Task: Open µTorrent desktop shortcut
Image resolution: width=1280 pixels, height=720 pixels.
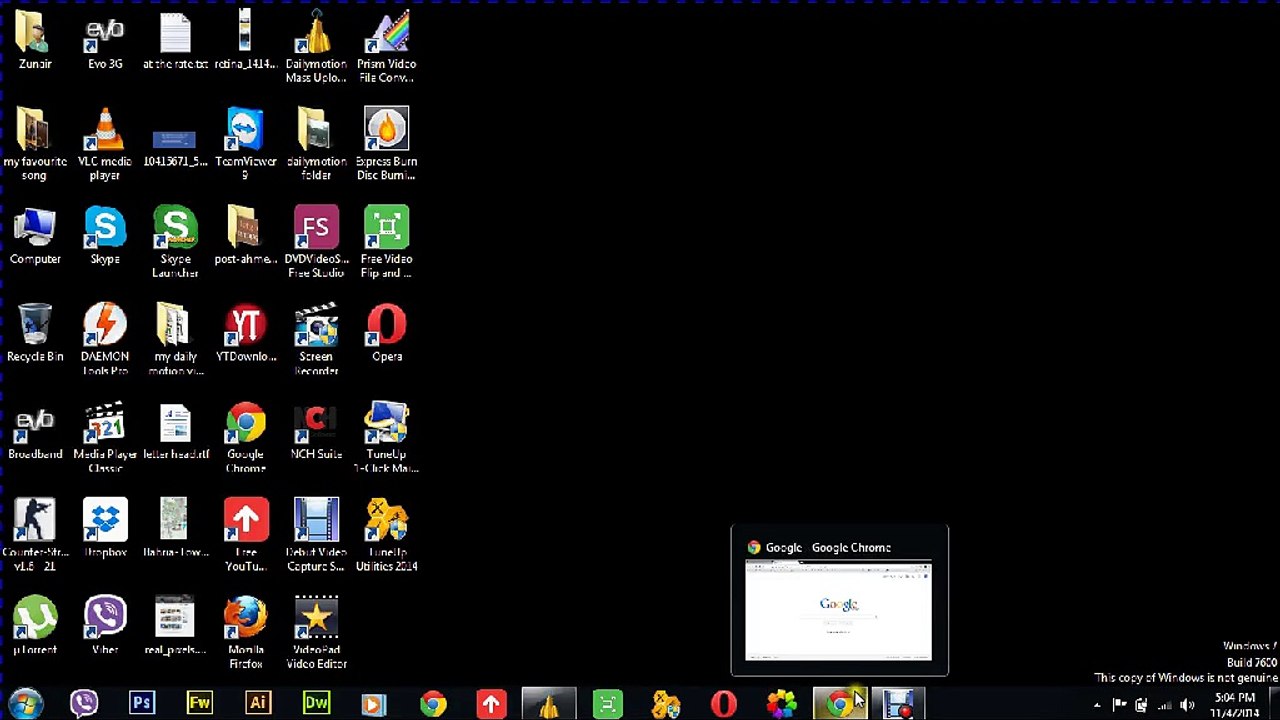Action: [x=35, y=626]
